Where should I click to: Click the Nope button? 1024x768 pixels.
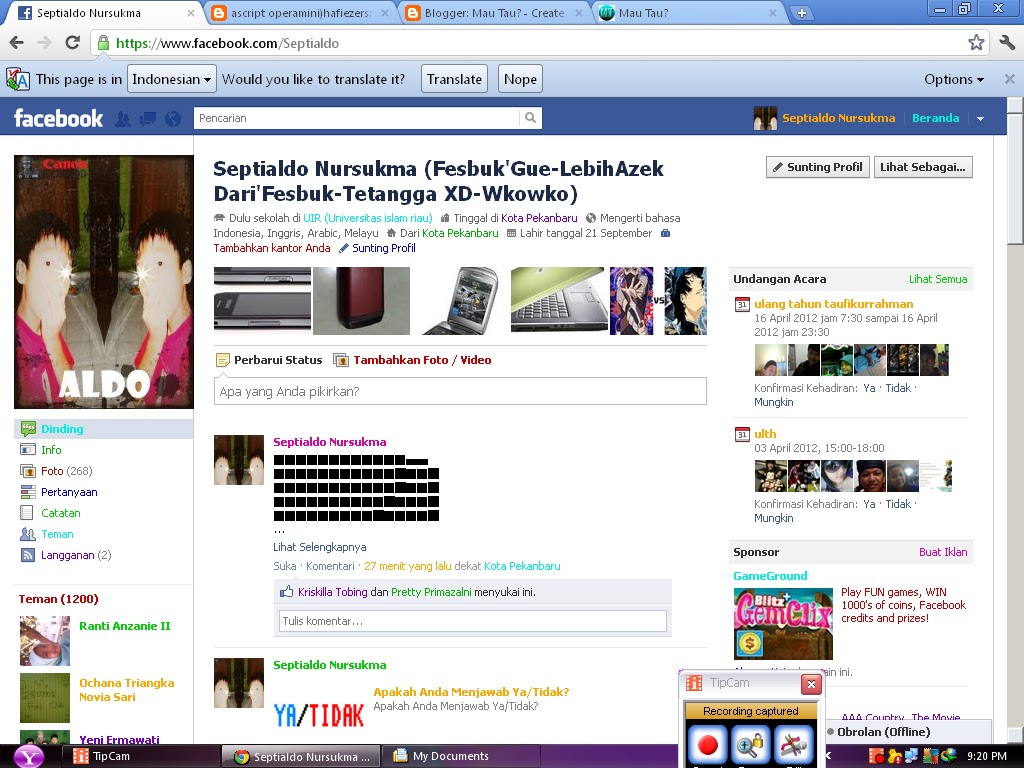tap(520, 79)
